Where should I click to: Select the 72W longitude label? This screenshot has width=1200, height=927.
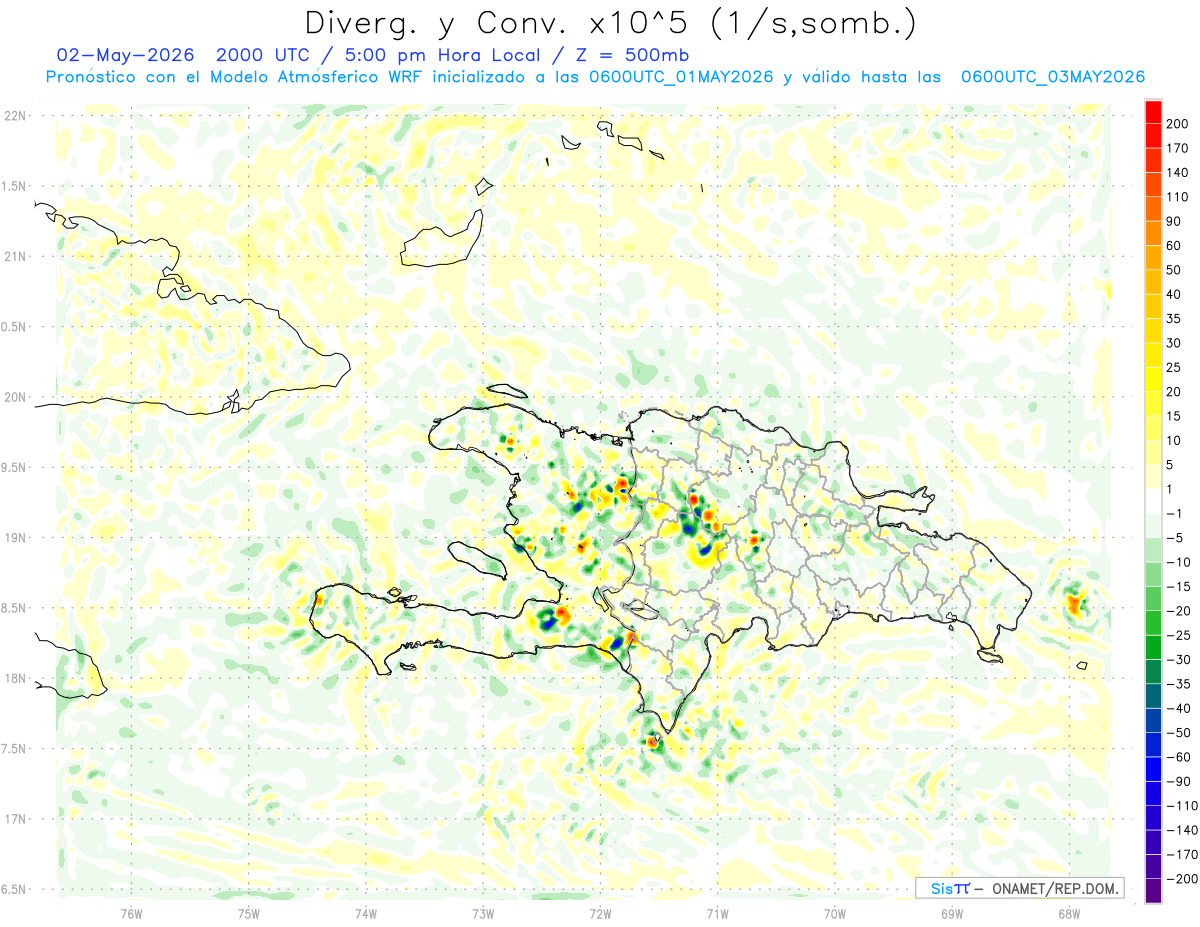click(x=600, y=914)
